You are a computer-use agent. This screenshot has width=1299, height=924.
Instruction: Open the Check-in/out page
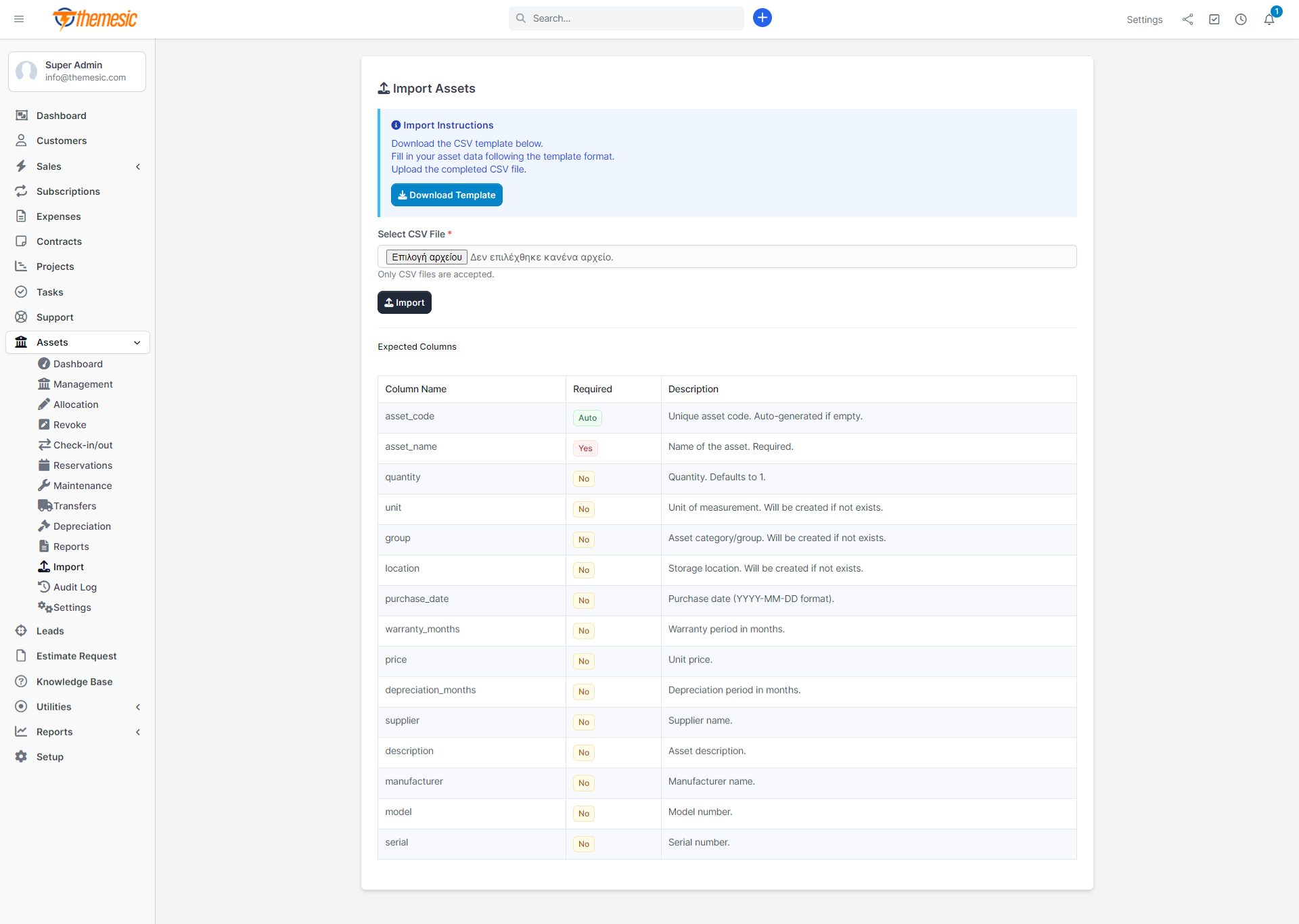(x=83, y=445)
